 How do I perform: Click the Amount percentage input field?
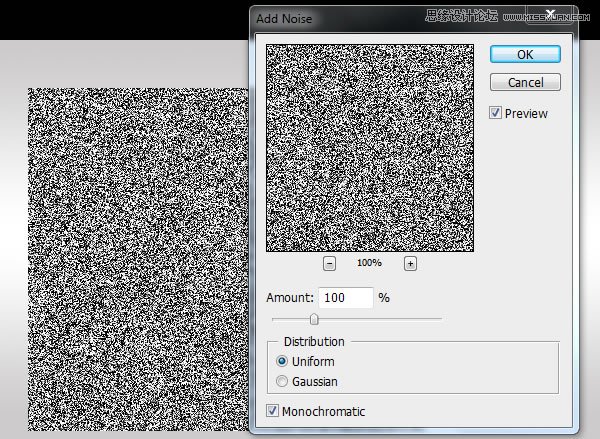point(346,297)
